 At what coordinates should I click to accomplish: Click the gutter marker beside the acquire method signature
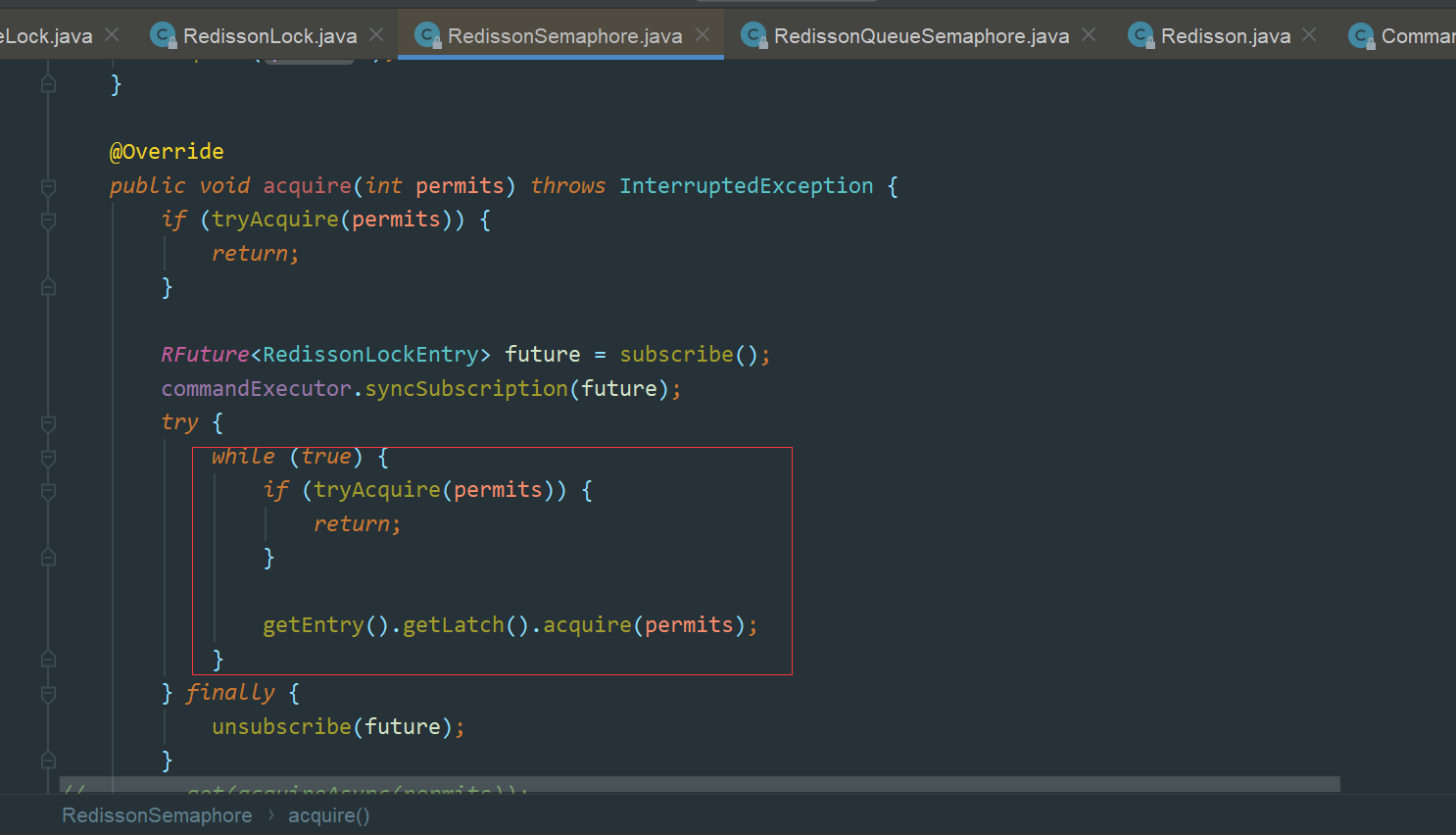pos(48,186)
